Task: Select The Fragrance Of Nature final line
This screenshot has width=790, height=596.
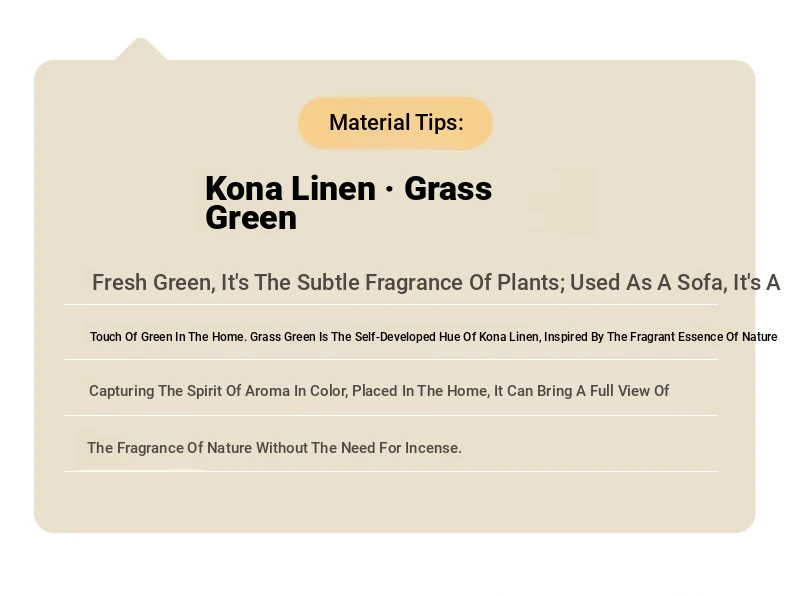Action: [274, 448]
